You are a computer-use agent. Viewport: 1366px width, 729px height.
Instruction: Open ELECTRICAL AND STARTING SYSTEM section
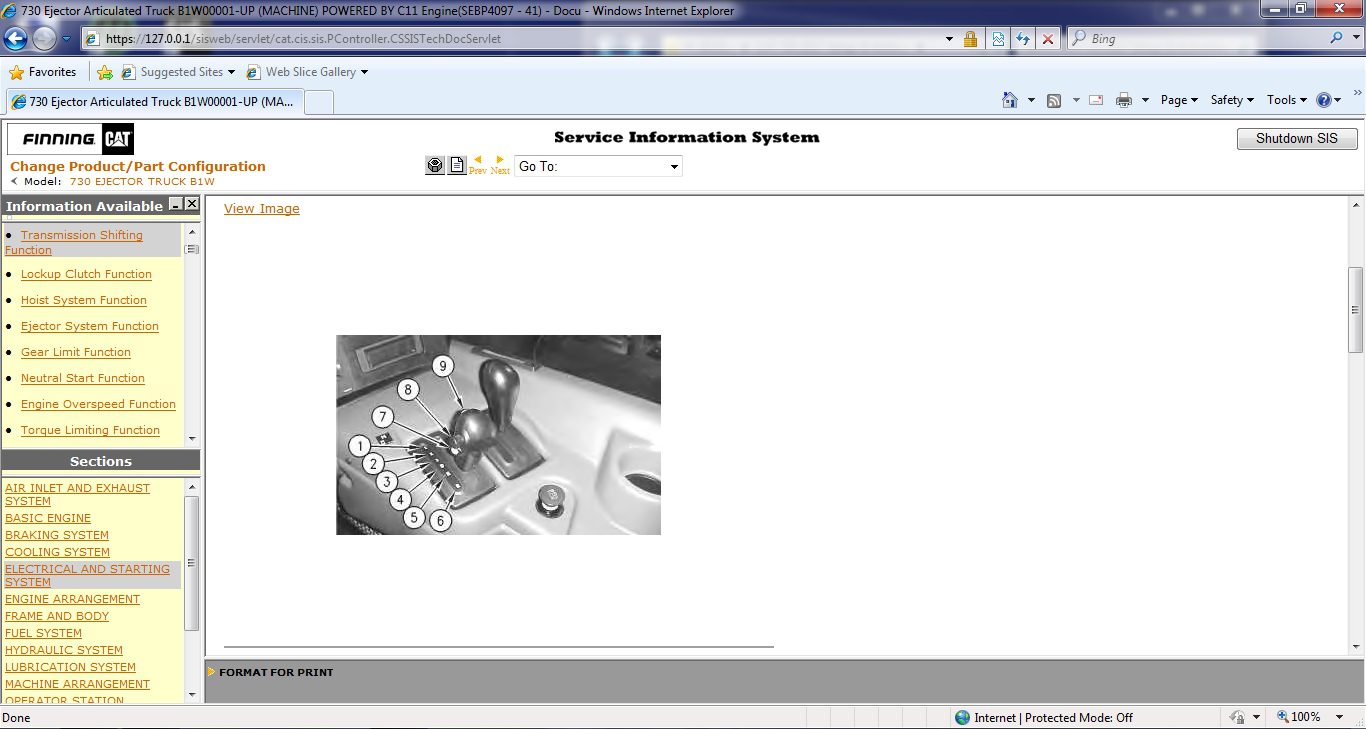[x=87, y=575]
